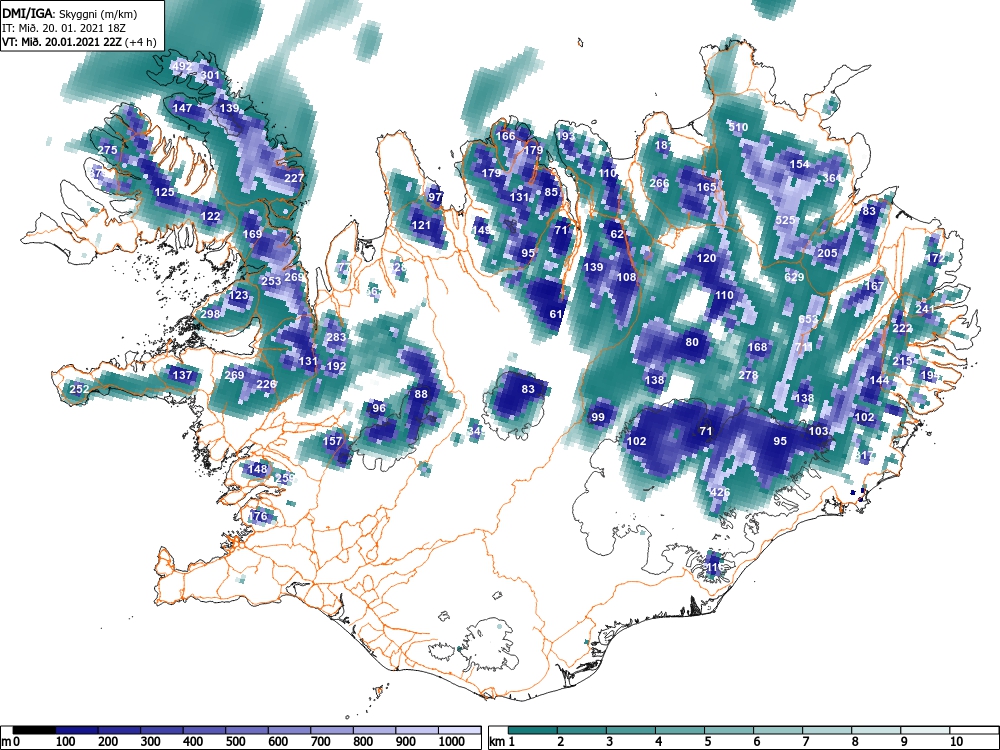Click the visibility value 125 on the map

pos(165,192)
